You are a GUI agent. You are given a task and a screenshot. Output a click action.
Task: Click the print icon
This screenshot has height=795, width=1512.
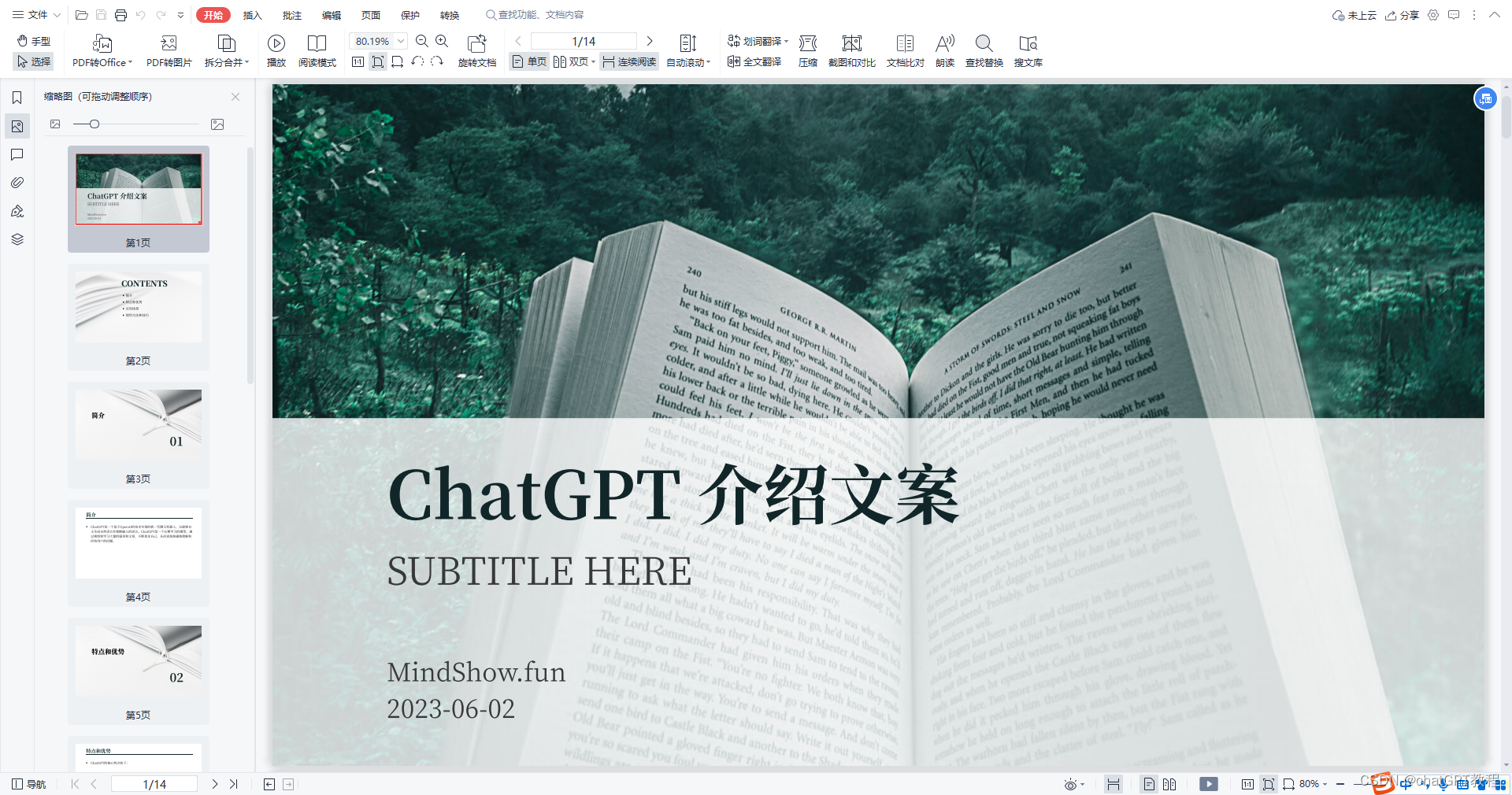[120, 15]
